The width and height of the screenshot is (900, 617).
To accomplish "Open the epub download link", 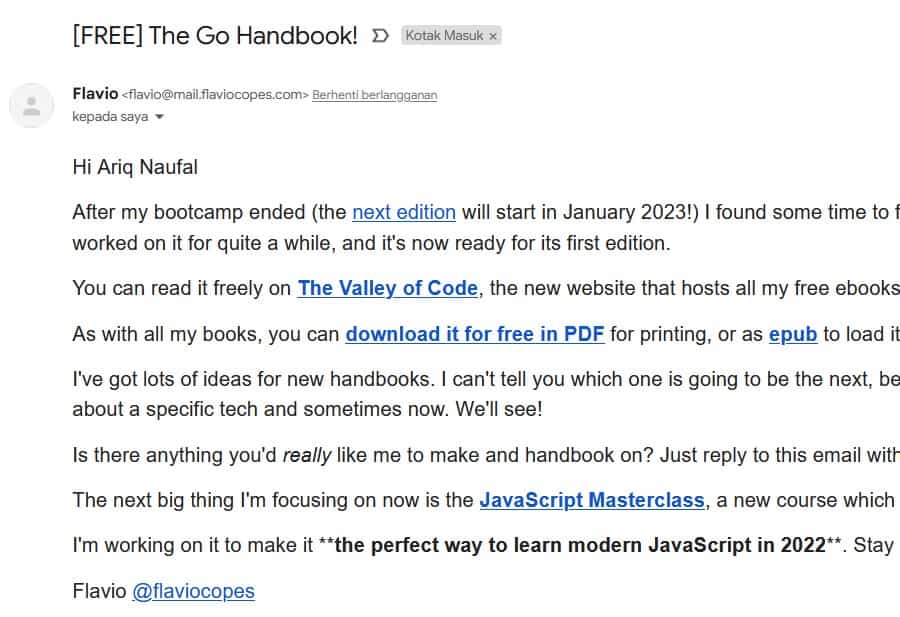I will pyautogui.click(x=793, y=334).
